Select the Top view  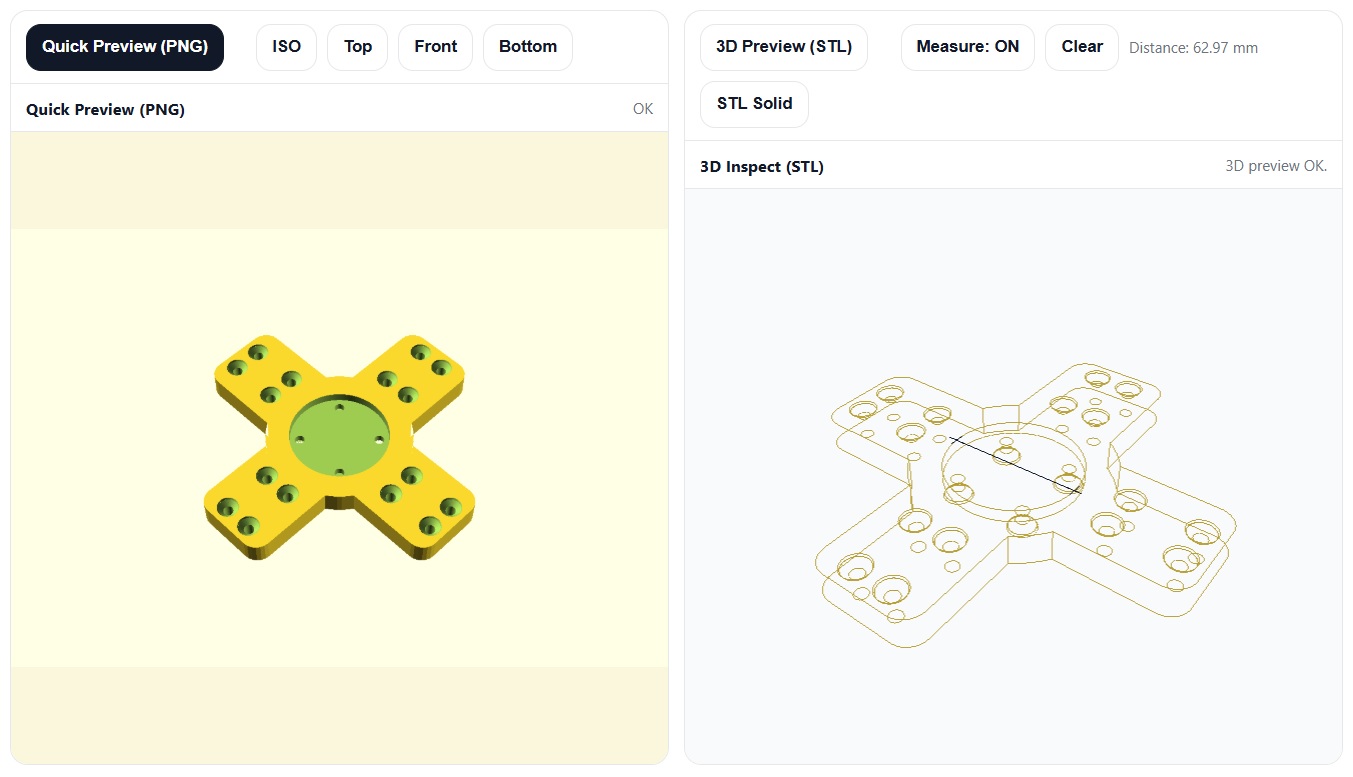coord(357,47)
